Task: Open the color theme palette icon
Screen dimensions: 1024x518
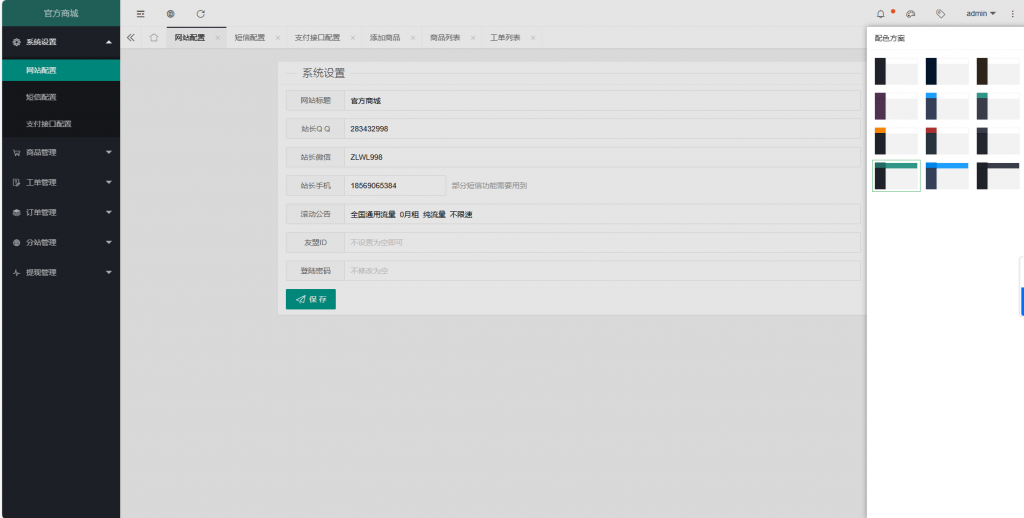Action: point(911,14)
